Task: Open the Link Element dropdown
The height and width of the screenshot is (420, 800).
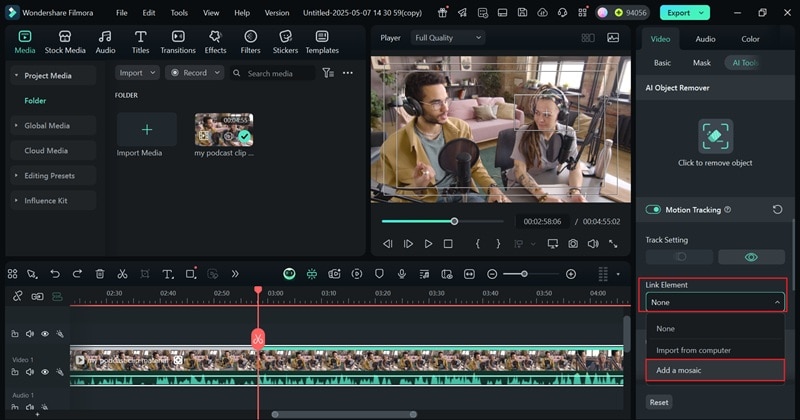Action: coord(714,302)
